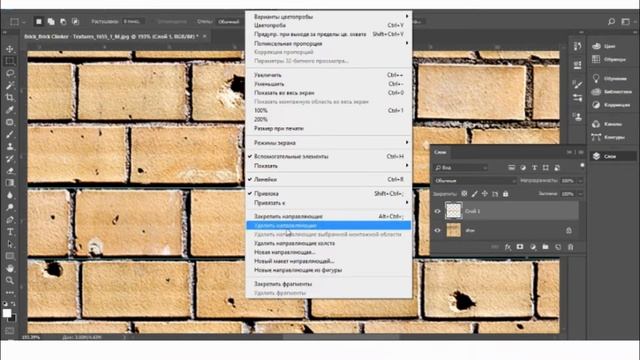Toggle the layer filter switch
This screenshot has width=640, height=360.
[x=582, y=165]
